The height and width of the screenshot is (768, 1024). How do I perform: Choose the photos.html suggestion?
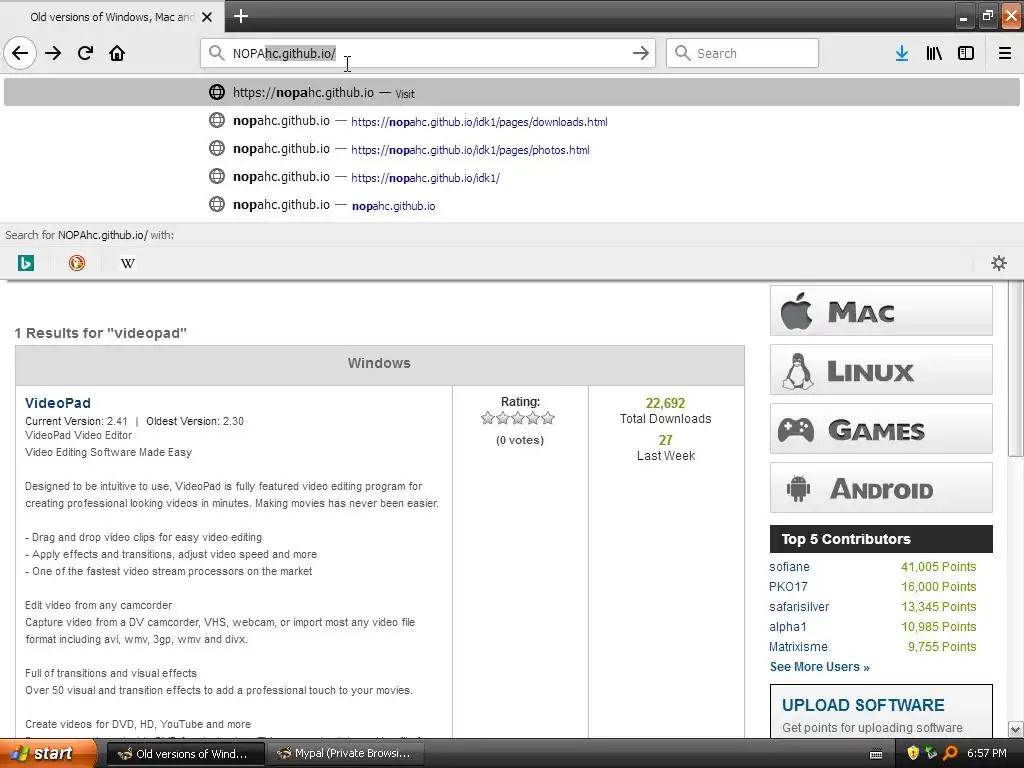(x=512, y=149)
